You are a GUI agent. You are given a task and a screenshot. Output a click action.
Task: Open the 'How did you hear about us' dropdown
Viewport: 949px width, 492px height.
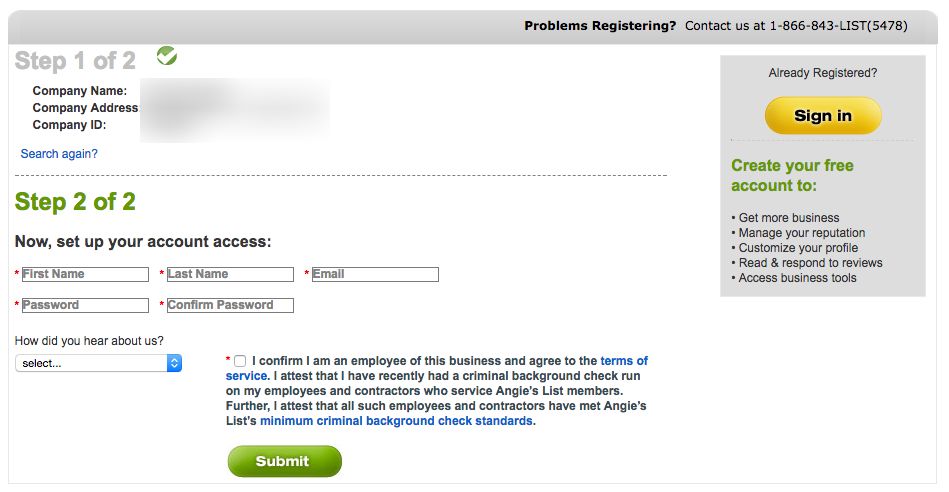(x=98, y=363)
